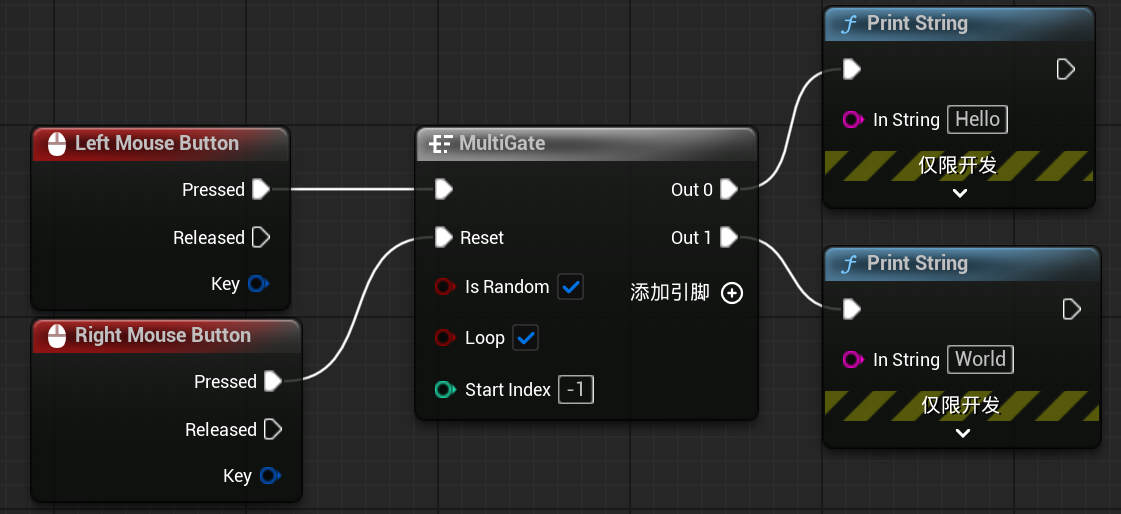1121x514 pixels.
Task: Uncheck the Is Random checkbox
Action: pyautogui.click(x=570, y=287)
